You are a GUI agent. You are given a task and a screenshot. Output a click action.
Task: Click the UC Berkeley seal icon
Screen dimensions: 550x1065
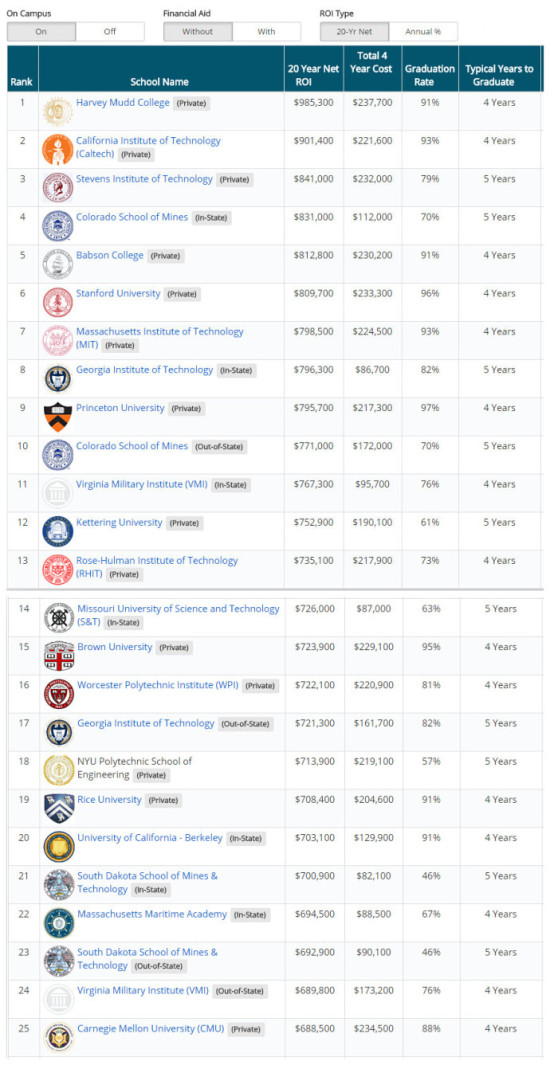pyautogui.click(x=59, y=846)
